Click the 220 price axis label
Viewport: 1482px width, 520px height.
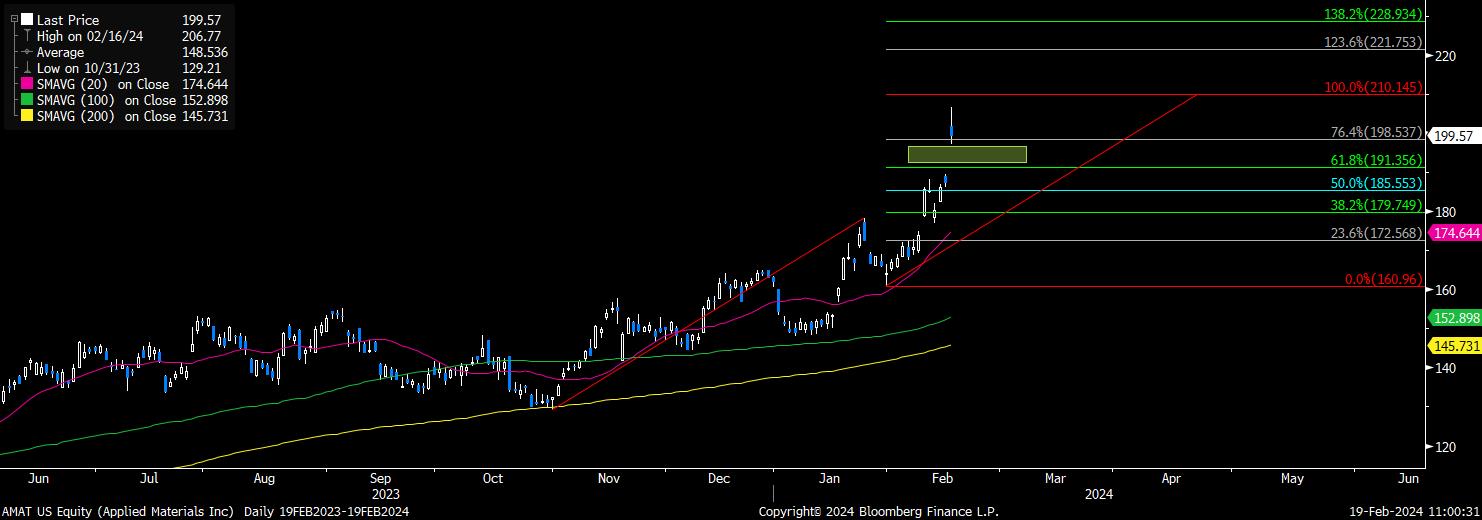tap(1445, 56)
